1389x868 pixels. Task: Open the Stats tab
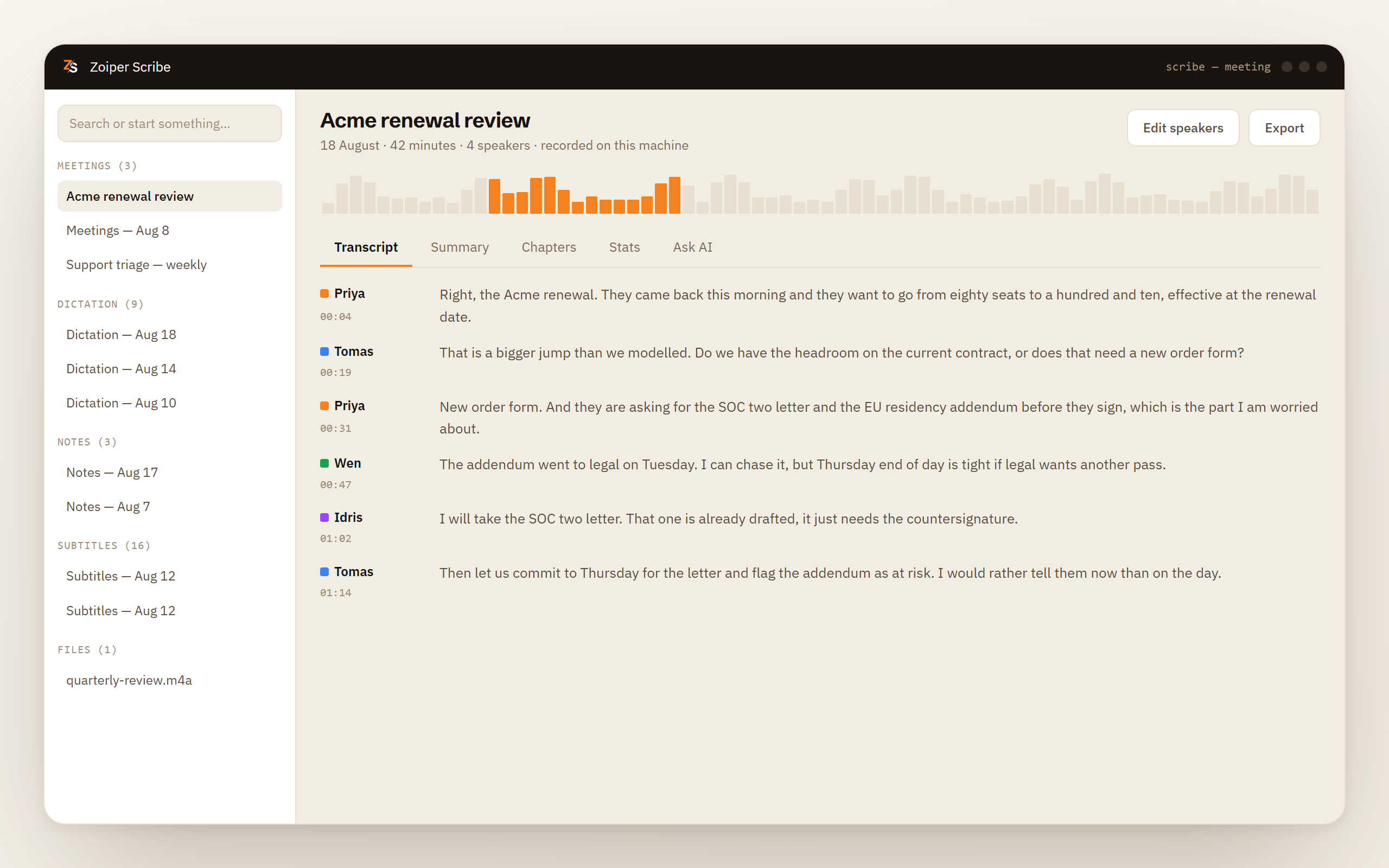(625, 247)
